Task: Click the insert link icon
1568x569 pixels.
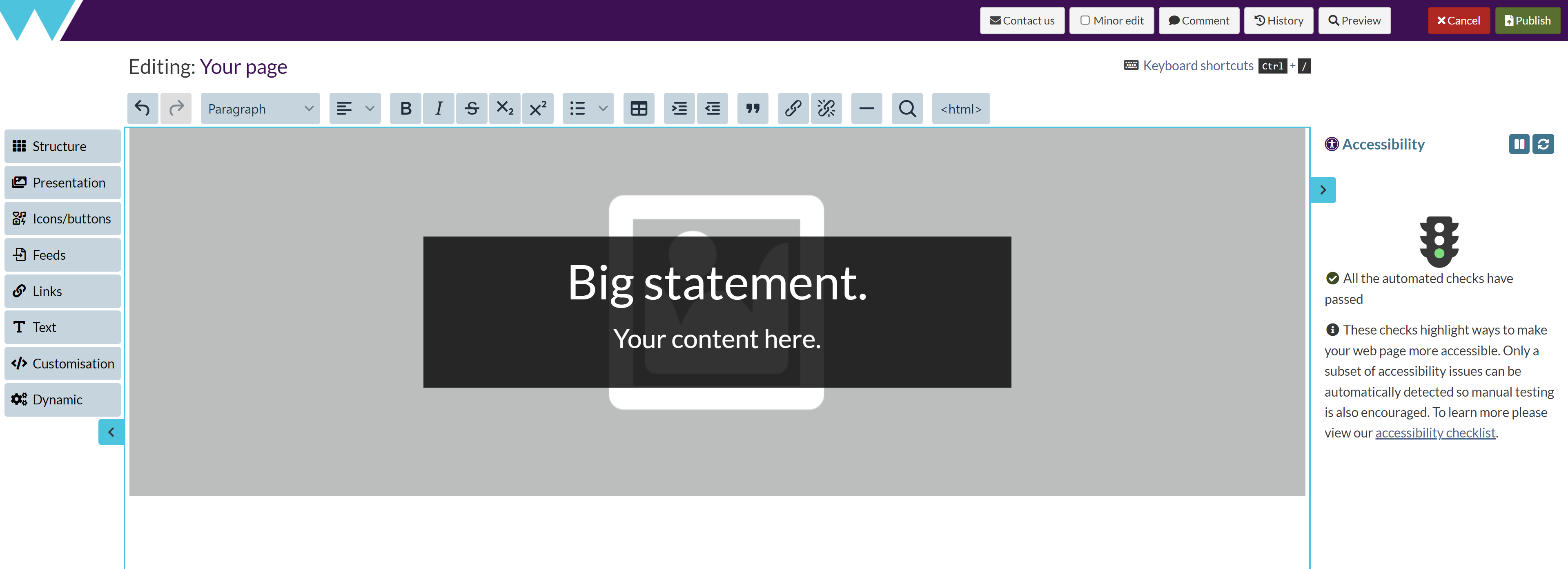Action: [x=793, y=108]
